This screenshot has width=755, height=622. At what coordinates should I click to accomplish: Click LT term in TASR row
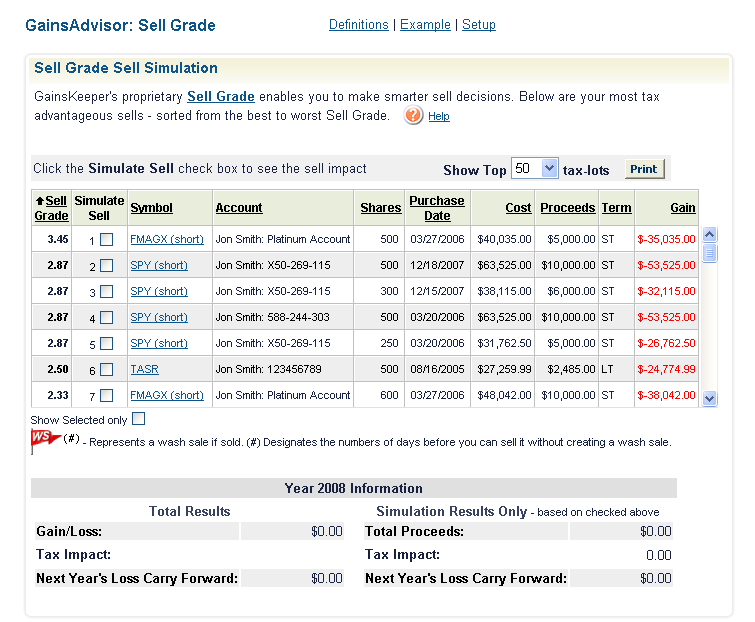[x=607, y=369]
